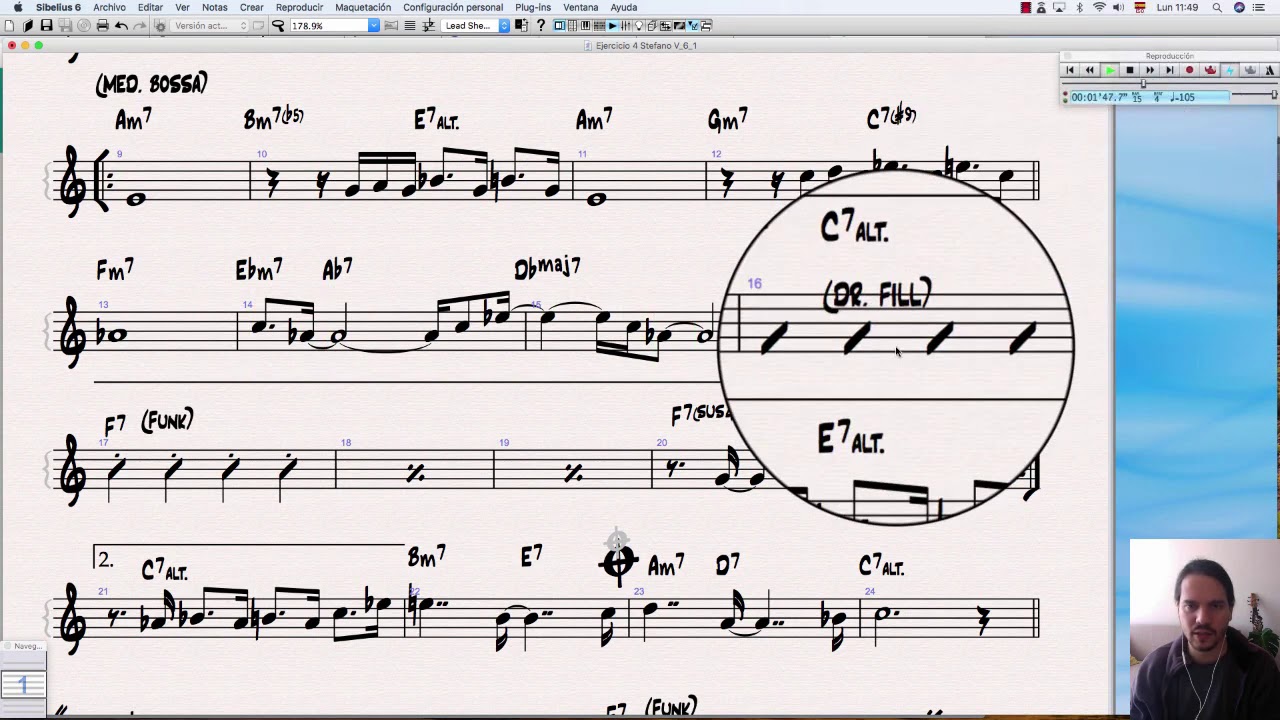Toggle the grey Live Tempo record icon
Image resolution: width=1280 pixels, height=720 pixels.
[x=1250, y=70]
